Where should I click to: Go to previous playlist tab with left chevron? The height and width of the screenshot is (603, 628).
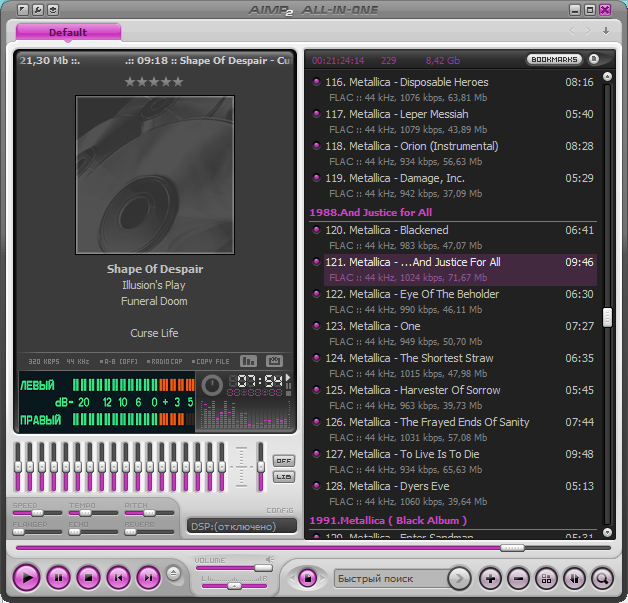(572, 31)
